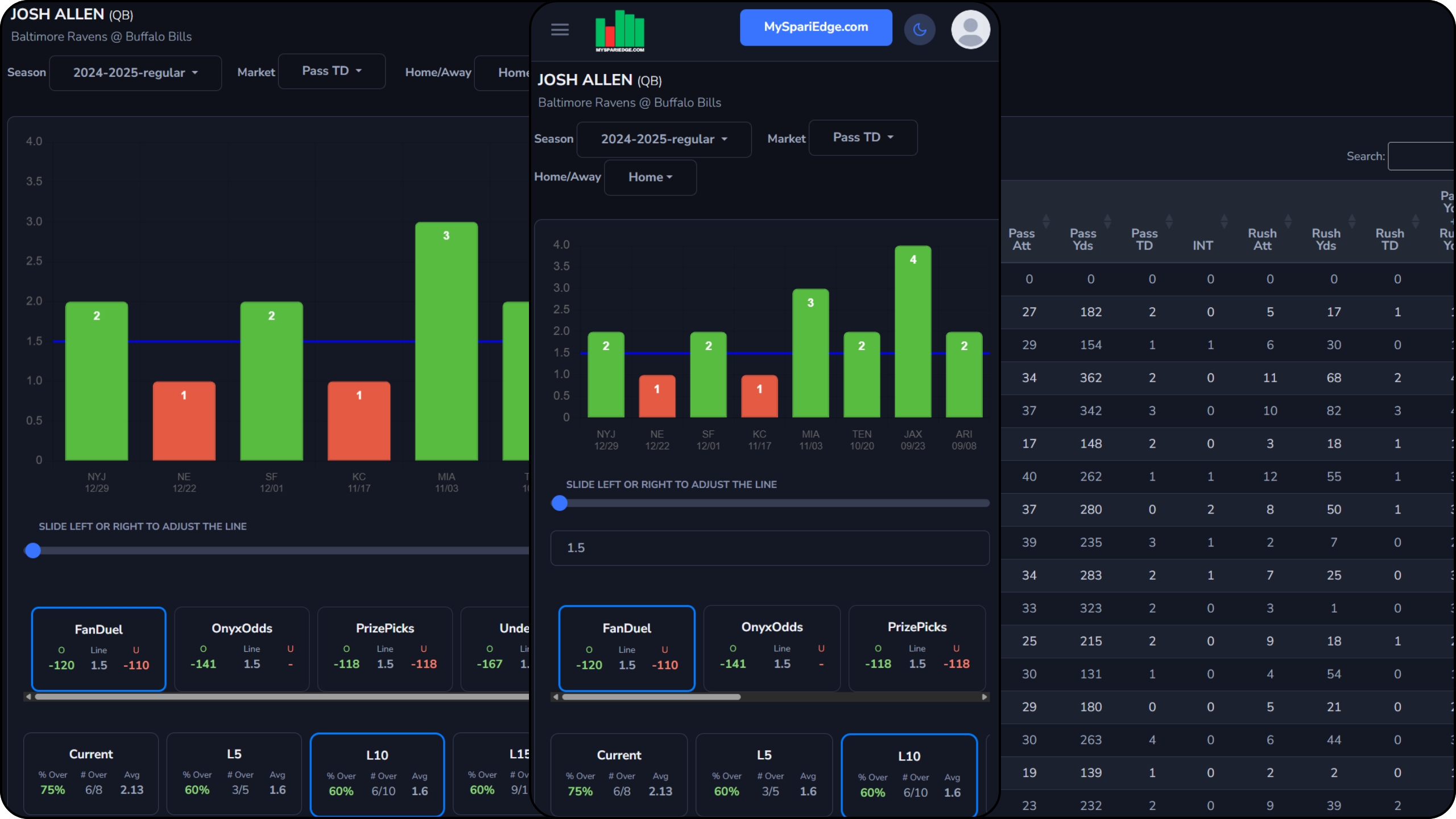
Task: Select the PrizePicks odds card
Action: tap(917, 647)
